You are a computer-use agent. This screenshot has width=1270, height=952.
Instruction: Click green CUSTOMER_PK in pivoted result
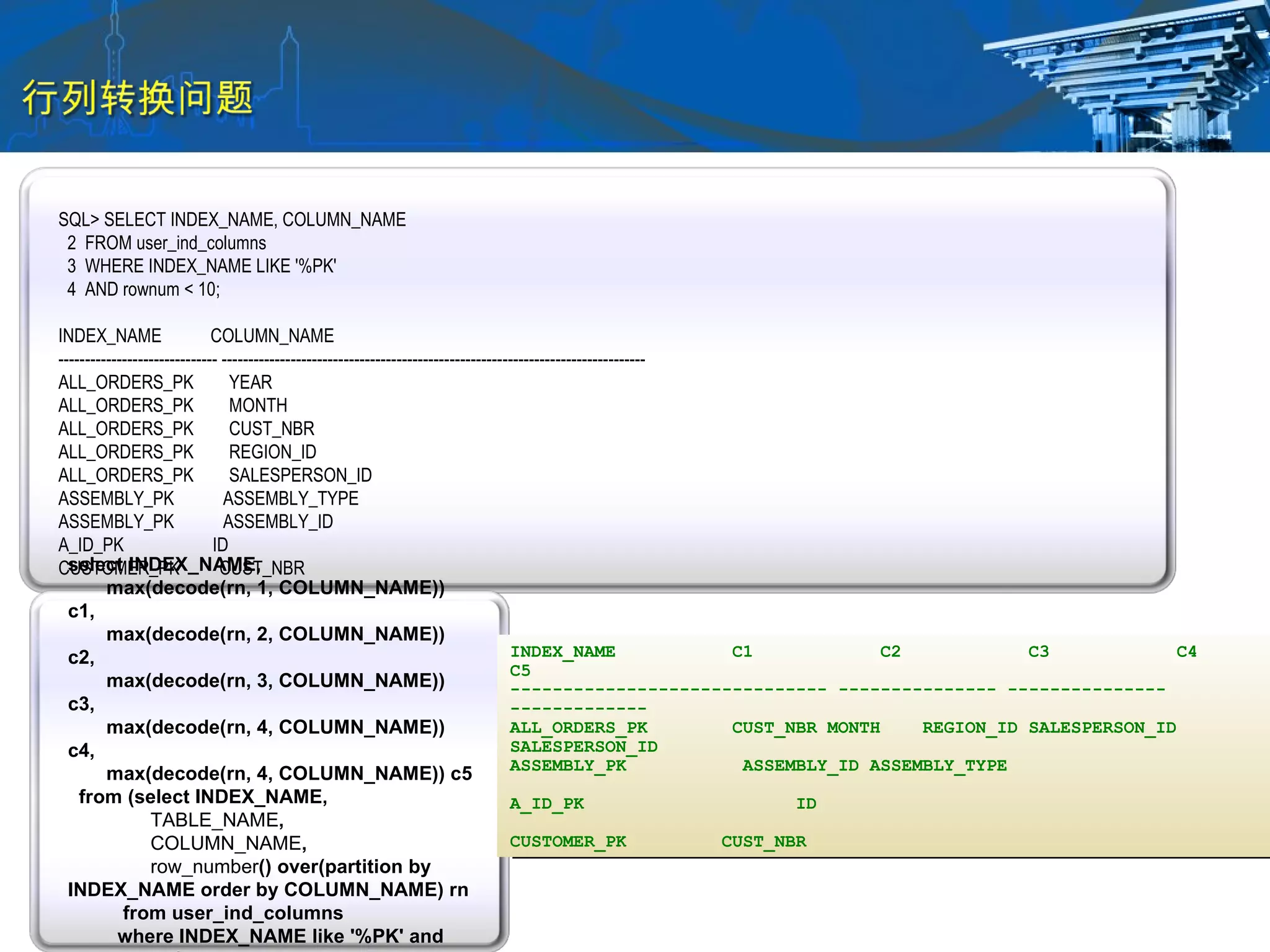568,842
